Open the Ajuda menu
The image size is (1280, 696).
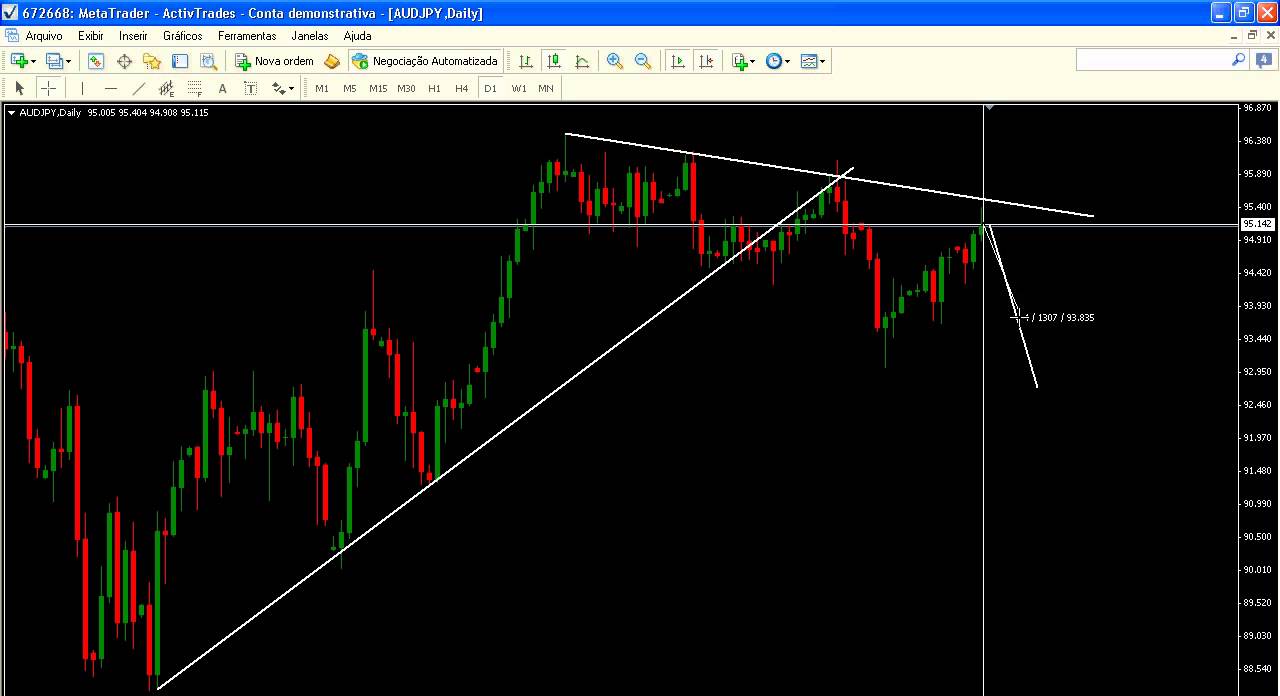click(x=357, y=35)
